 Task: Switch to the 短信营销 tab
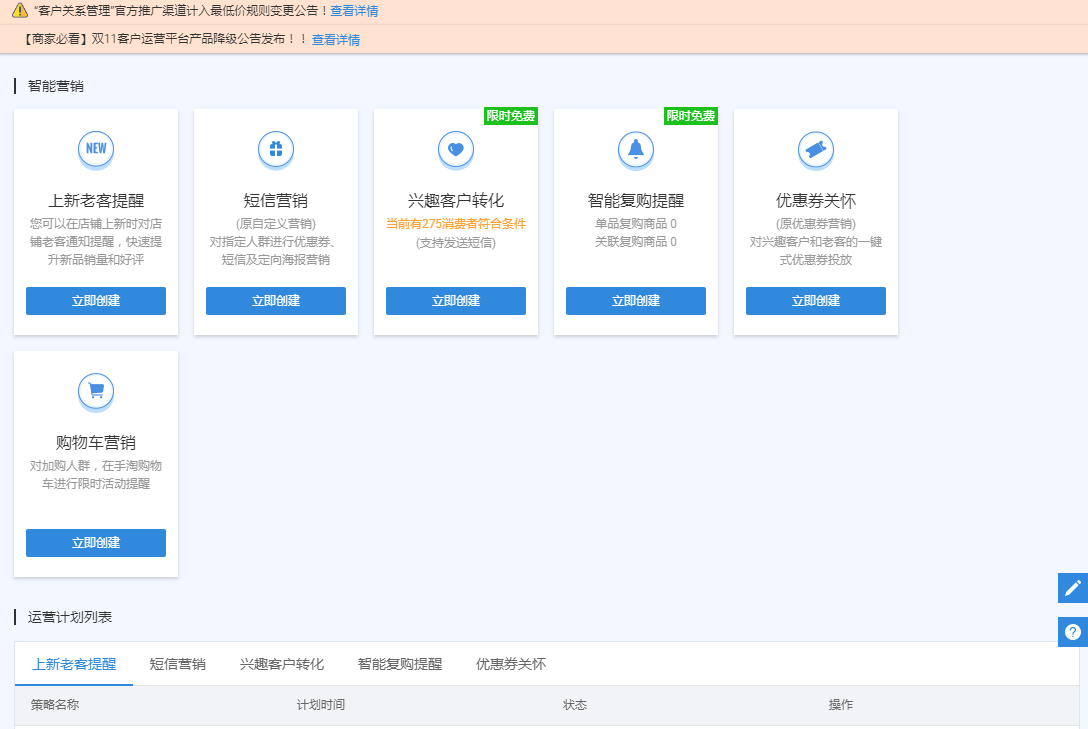pos(177,664)
